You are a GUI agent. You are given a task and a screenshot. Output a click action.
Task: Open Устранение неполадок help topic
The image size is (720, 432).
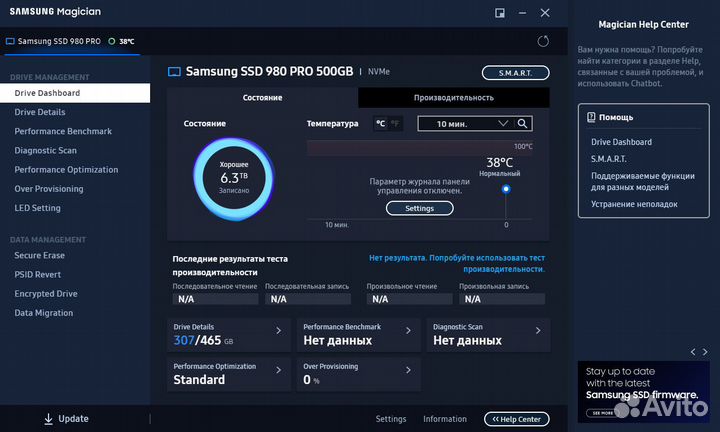634,204
